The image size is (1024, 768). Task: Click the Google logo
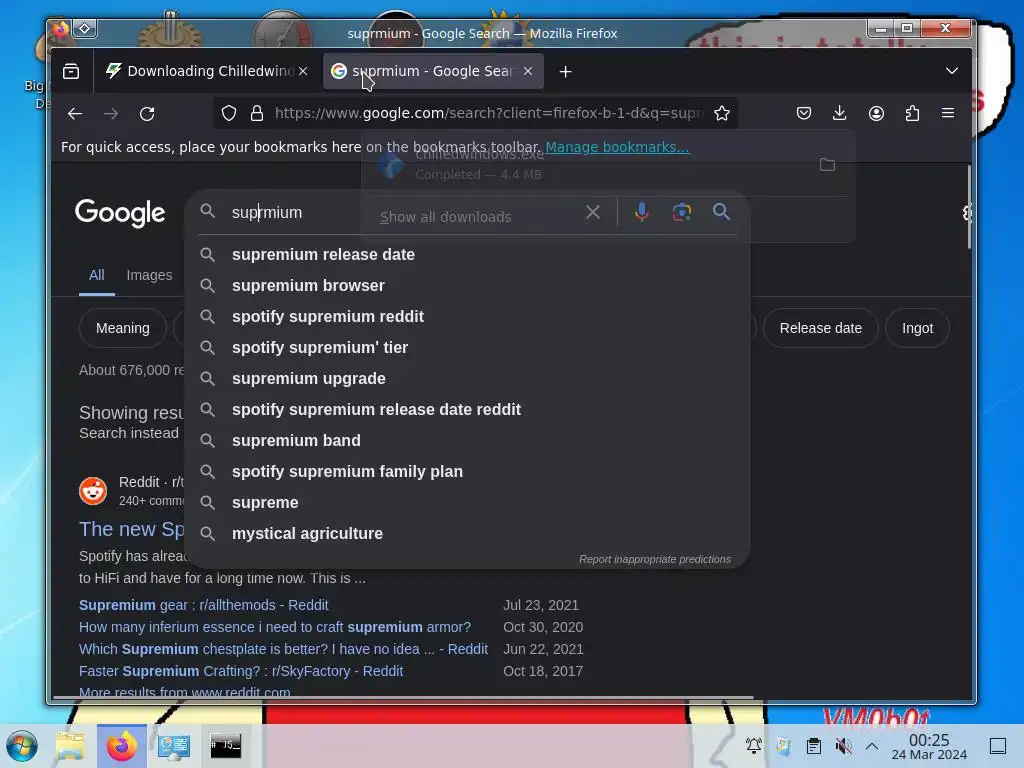pos(120,213)
